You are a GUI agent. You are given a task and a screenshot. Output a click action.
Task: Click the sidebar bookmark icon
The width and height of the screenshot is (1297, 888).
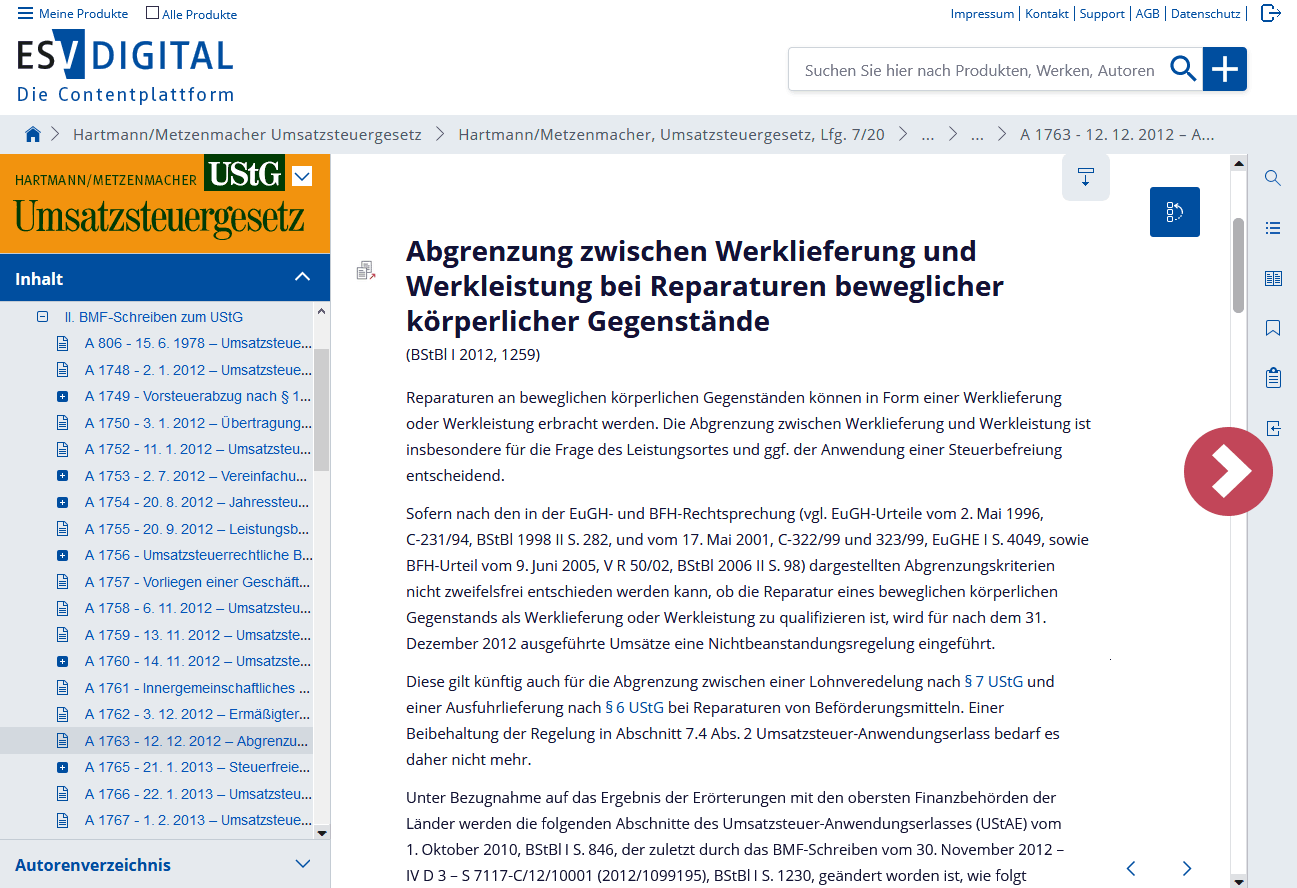[1273, 328]
